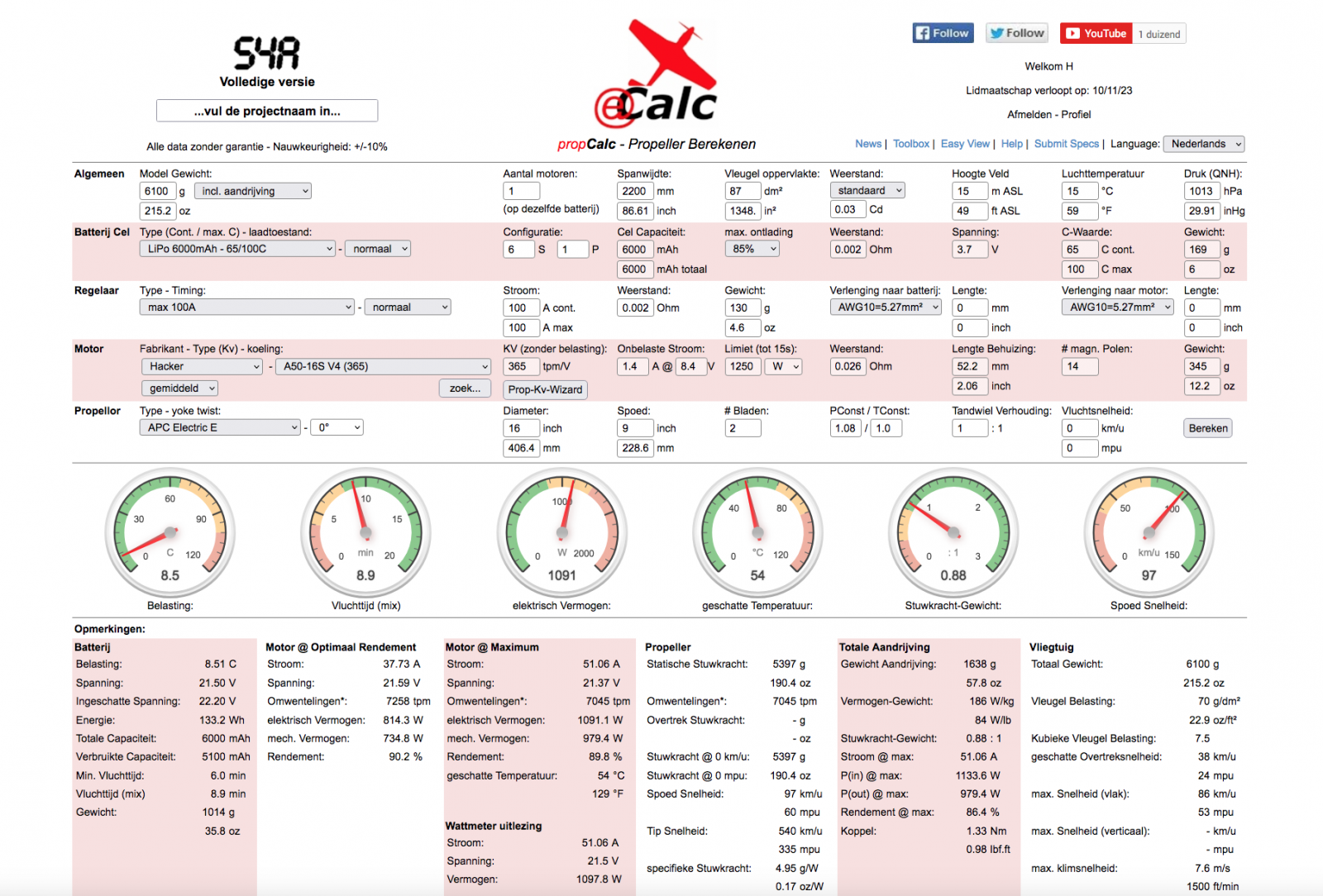
Task: Click the geschatte Temperatuur gauge
Action: [757, 533]
